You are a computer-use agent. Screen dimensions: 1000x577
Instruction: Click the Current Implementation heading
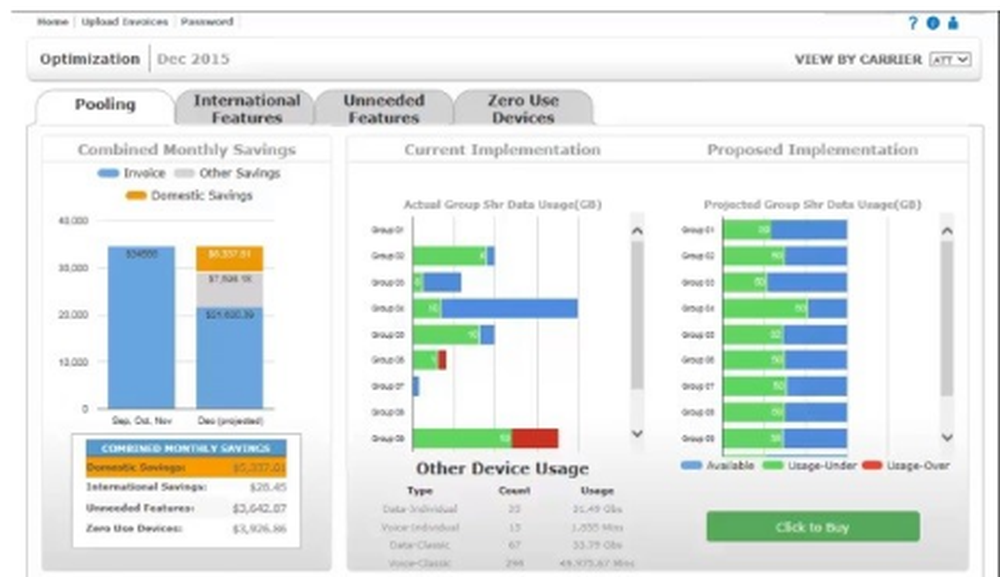503,150
